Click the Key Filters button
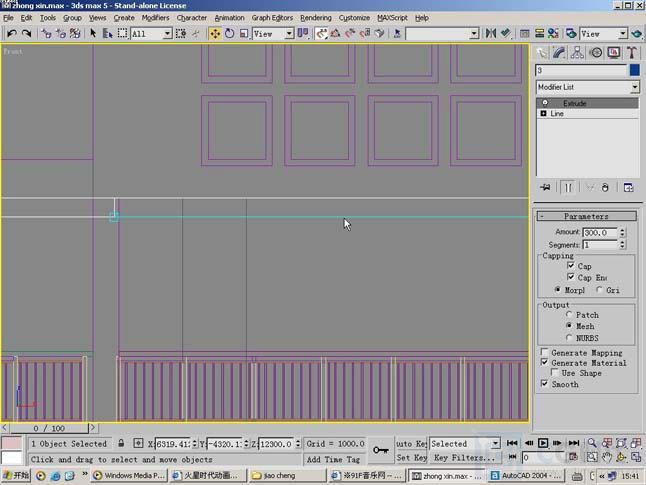Viewport: 646px width, 485px height. click(464, 457)
